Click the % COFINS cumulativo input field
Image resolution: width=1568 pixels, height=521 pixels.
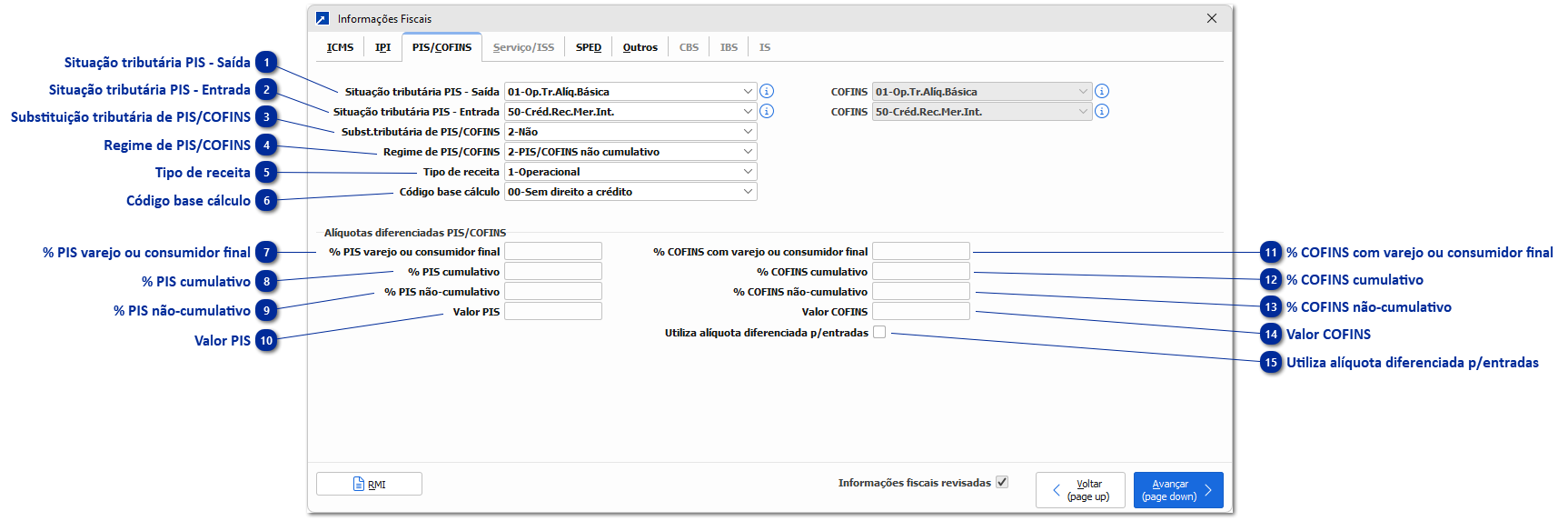coord(921,271)
